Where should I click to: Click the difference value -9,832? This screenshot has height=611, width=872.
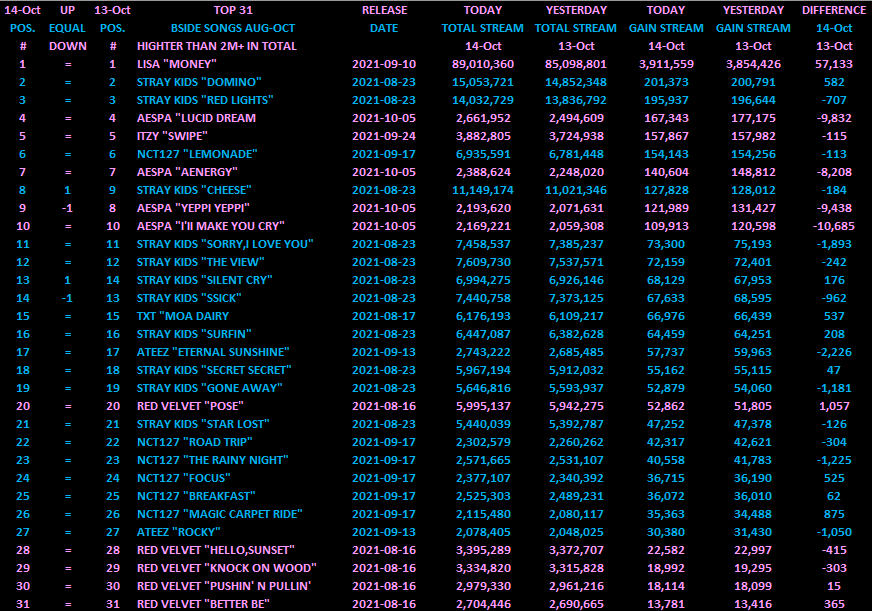point(834,118)
